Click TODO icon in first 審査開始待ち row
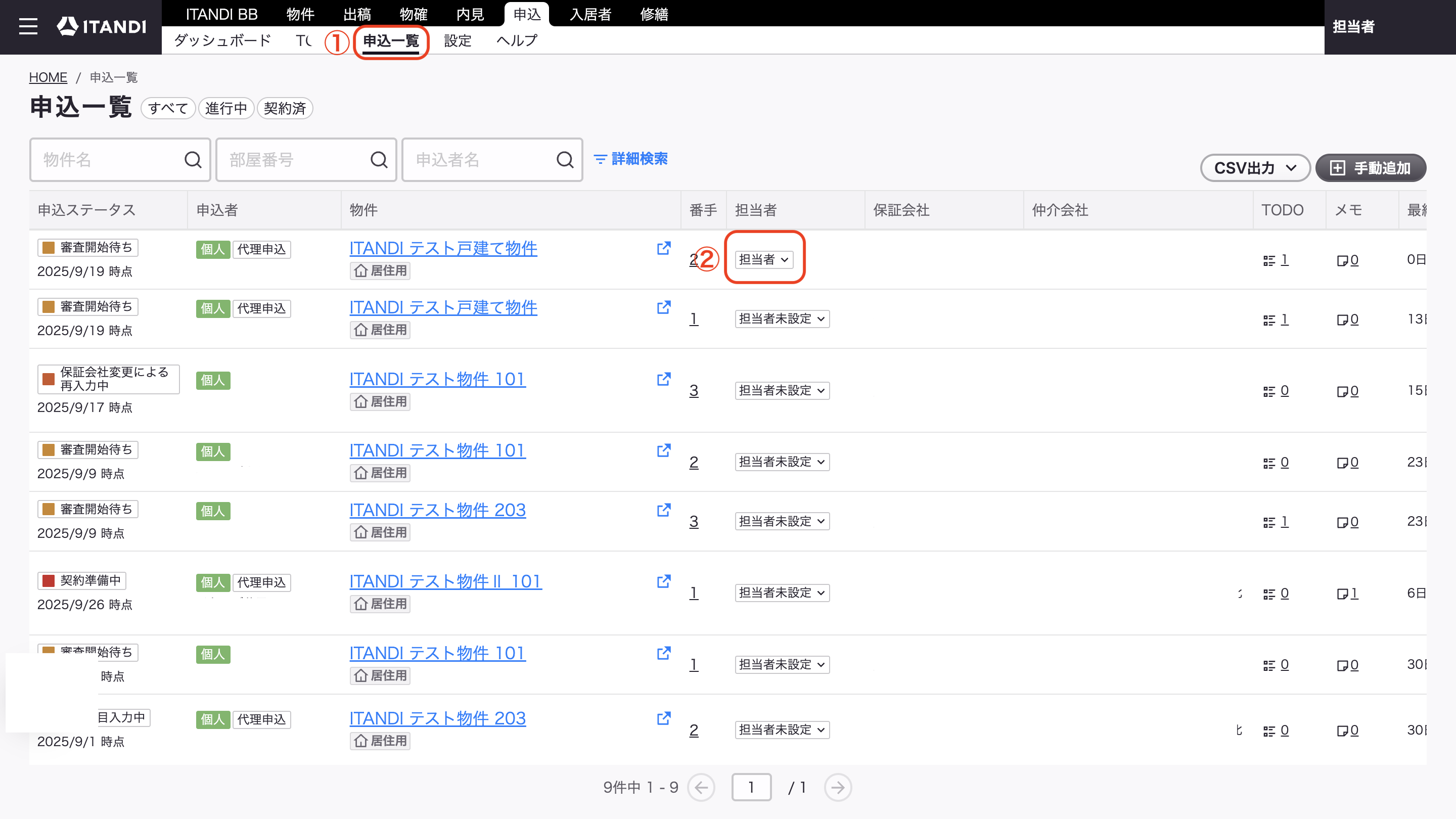The width and height of the screenshot is (1456, 819). (1269, 260)
